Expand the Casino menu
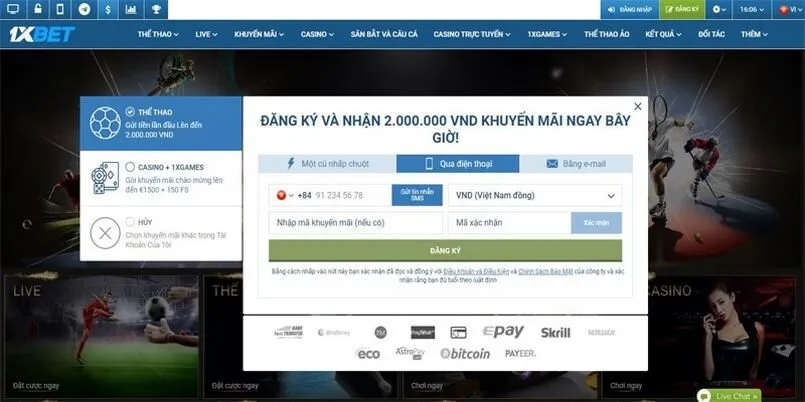Screen dimensions: 805x402 point(317,34)
